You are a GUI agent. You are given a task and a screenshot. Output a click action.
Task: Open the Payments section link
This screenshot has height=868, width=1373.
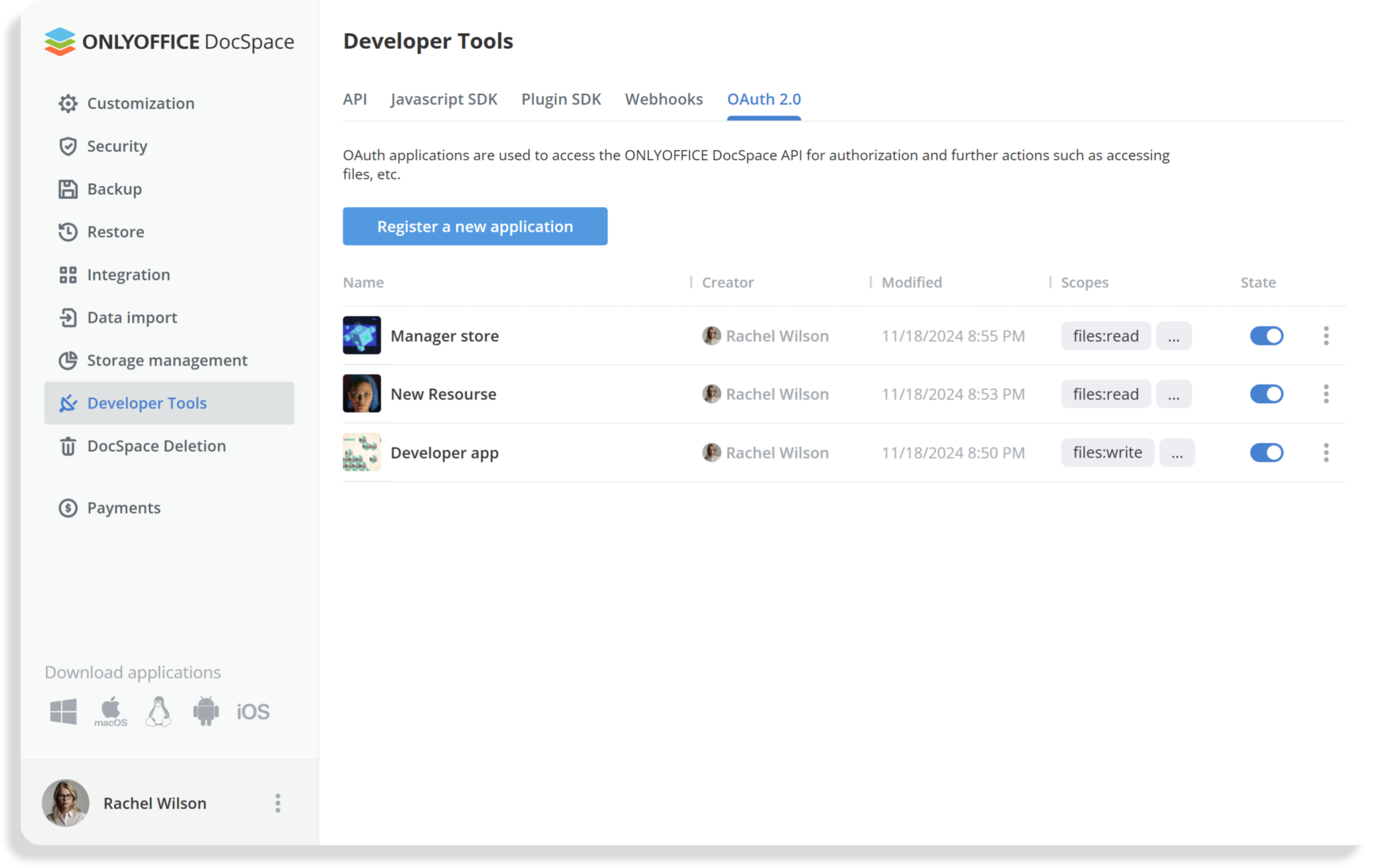click(124, 508)
